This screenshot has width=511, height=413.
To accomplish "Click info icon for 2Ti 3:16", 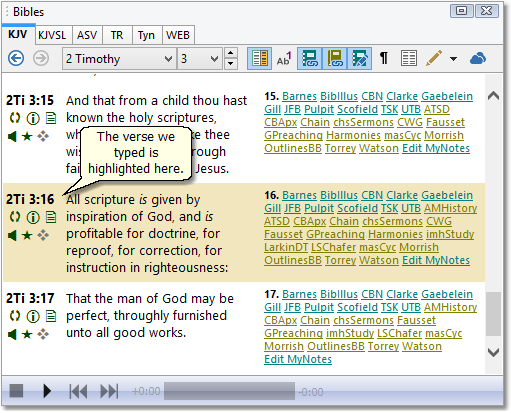I will (x=33, y=217).
